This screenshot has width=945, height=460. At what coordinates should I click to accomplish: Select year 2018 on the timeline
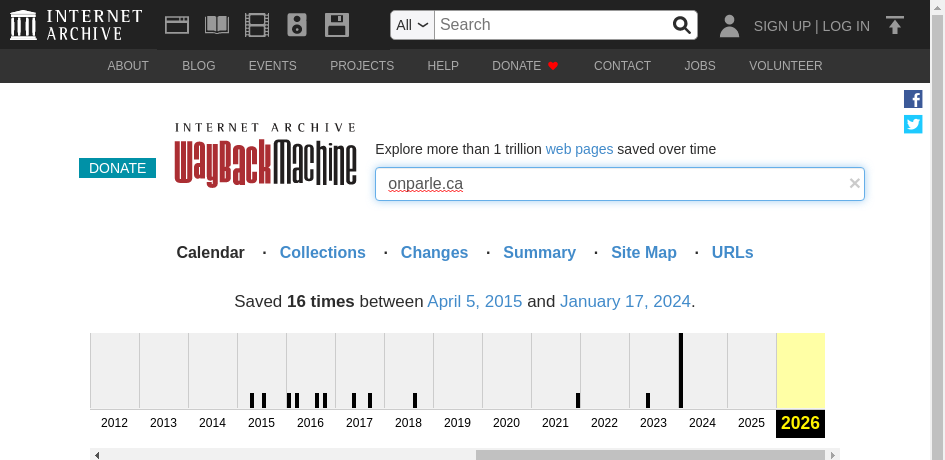[x=409, y=423]
